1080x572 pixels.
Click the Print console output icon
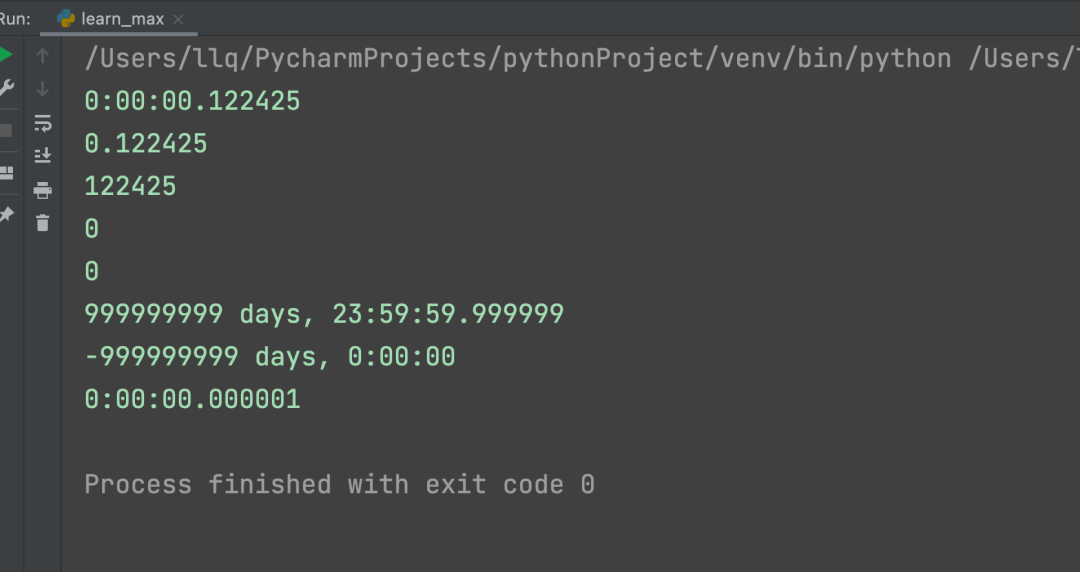[42, 190]
